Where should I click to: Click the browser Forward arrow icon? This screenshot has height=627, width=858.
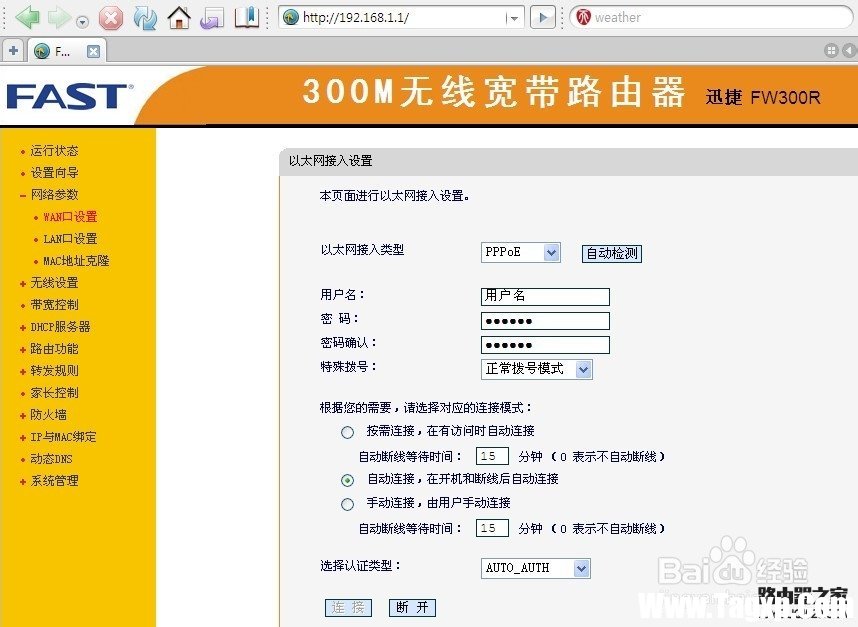(x=59, y=18)
